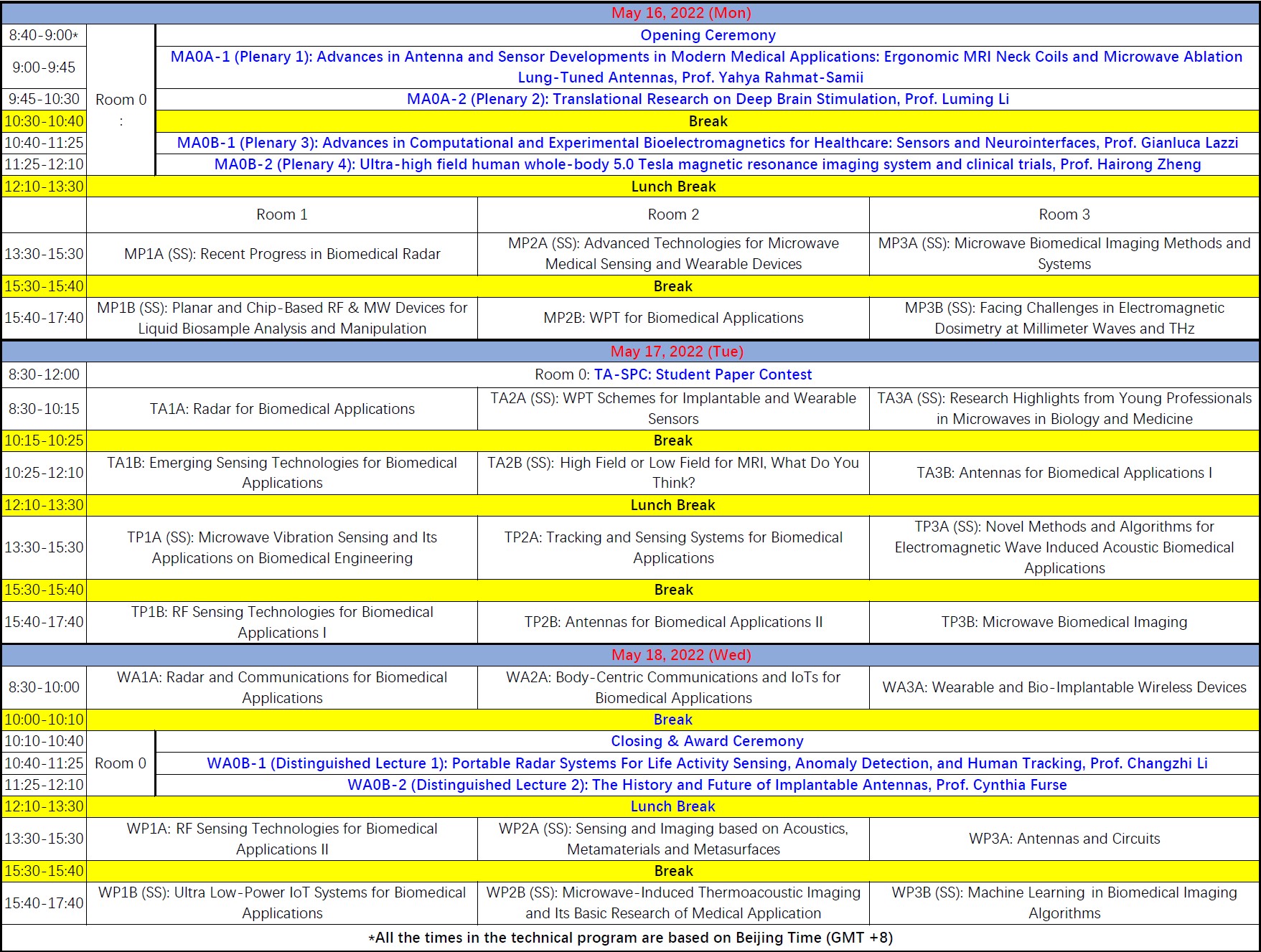Select MA0B-2 Plenary 4 by Hairong Zheng
This screenshot has height=952, width=1261.
(708, 164)
